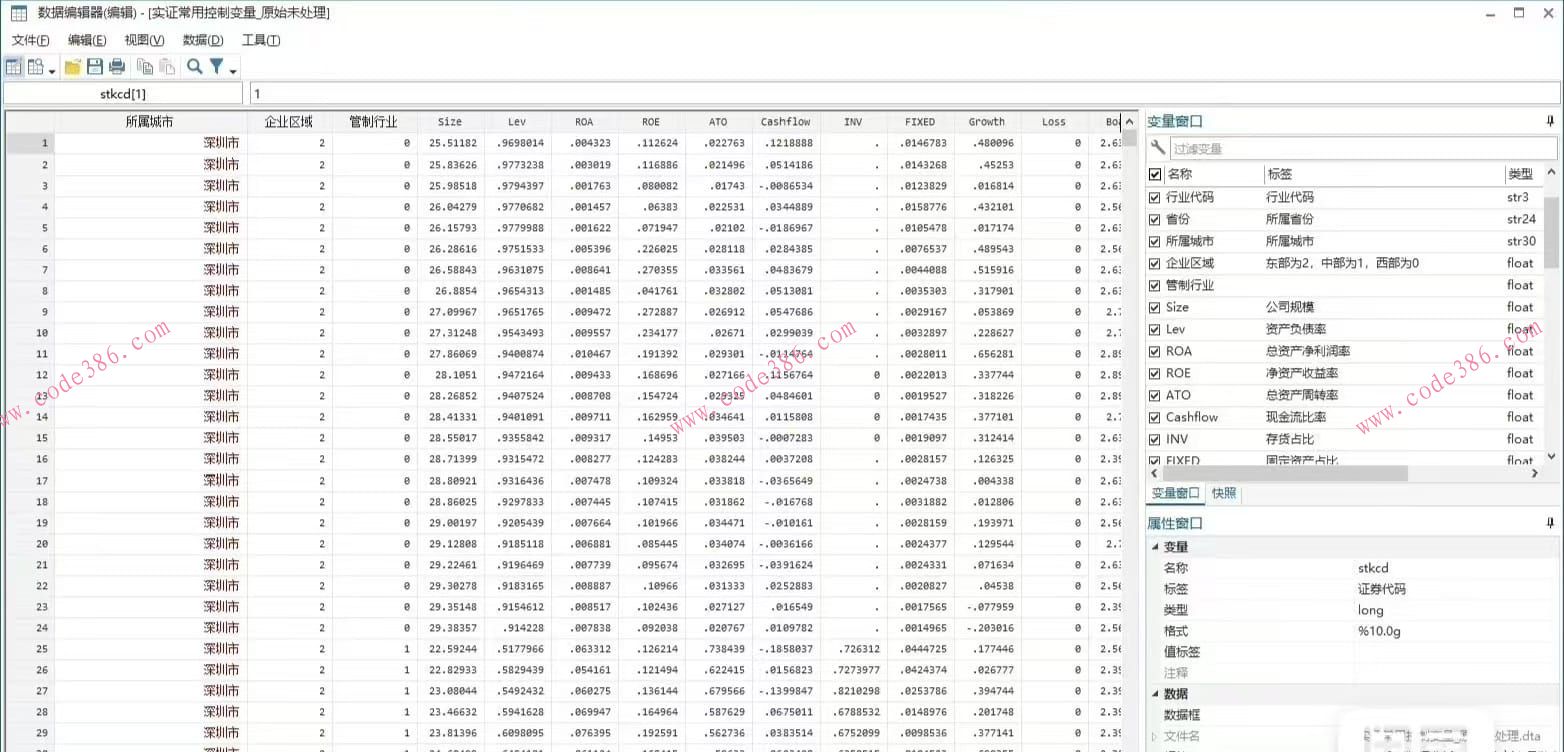Uncheck the 行业代码 variable
The width and height of the screenshot is (1564, 752).
tap(1155, 197)
